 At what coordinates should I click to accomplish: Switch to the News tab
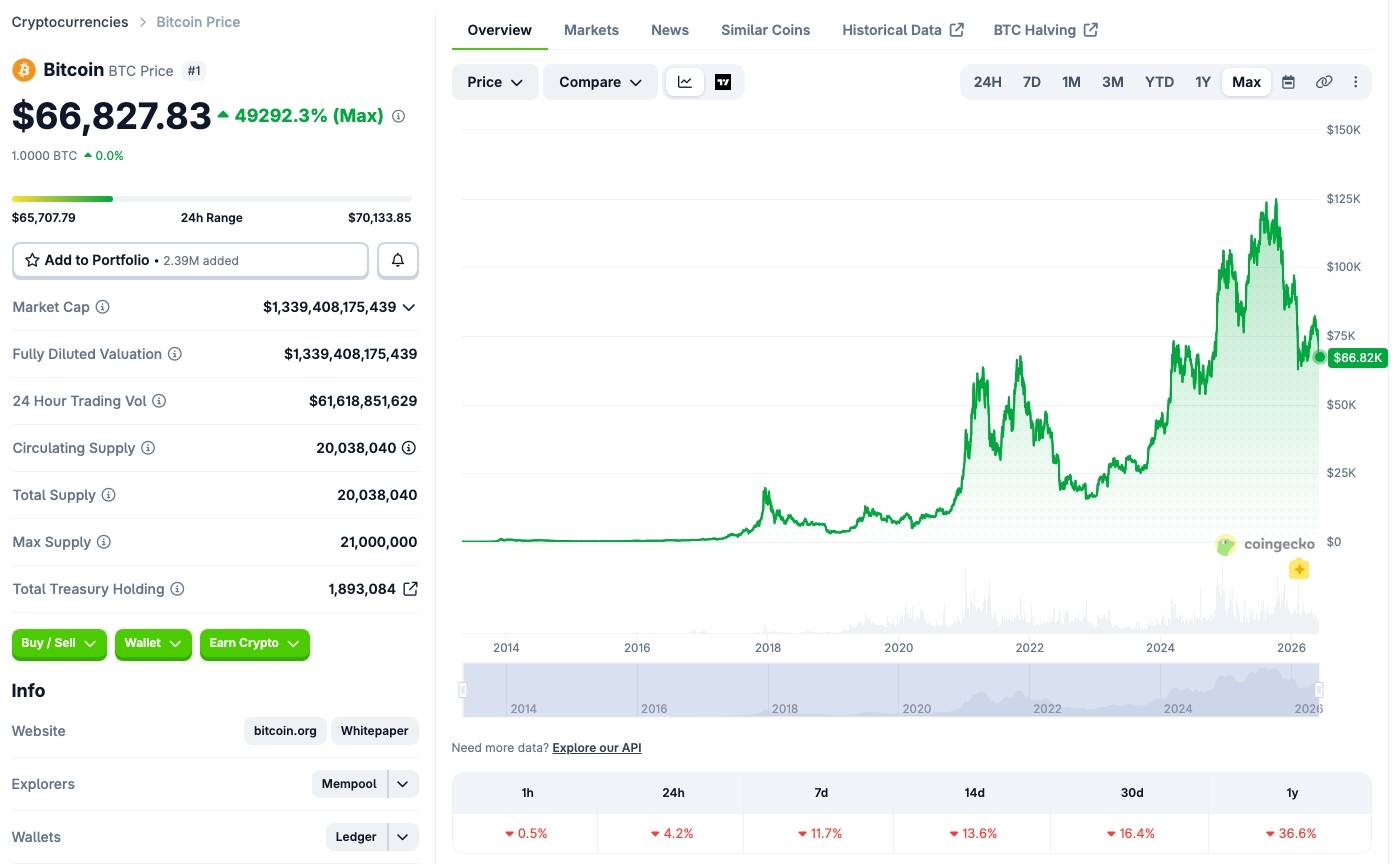[670, 30]
